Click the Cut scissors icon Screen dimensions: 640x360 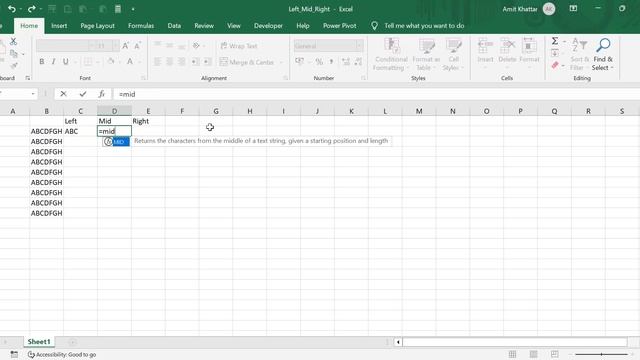coord(13,41)
